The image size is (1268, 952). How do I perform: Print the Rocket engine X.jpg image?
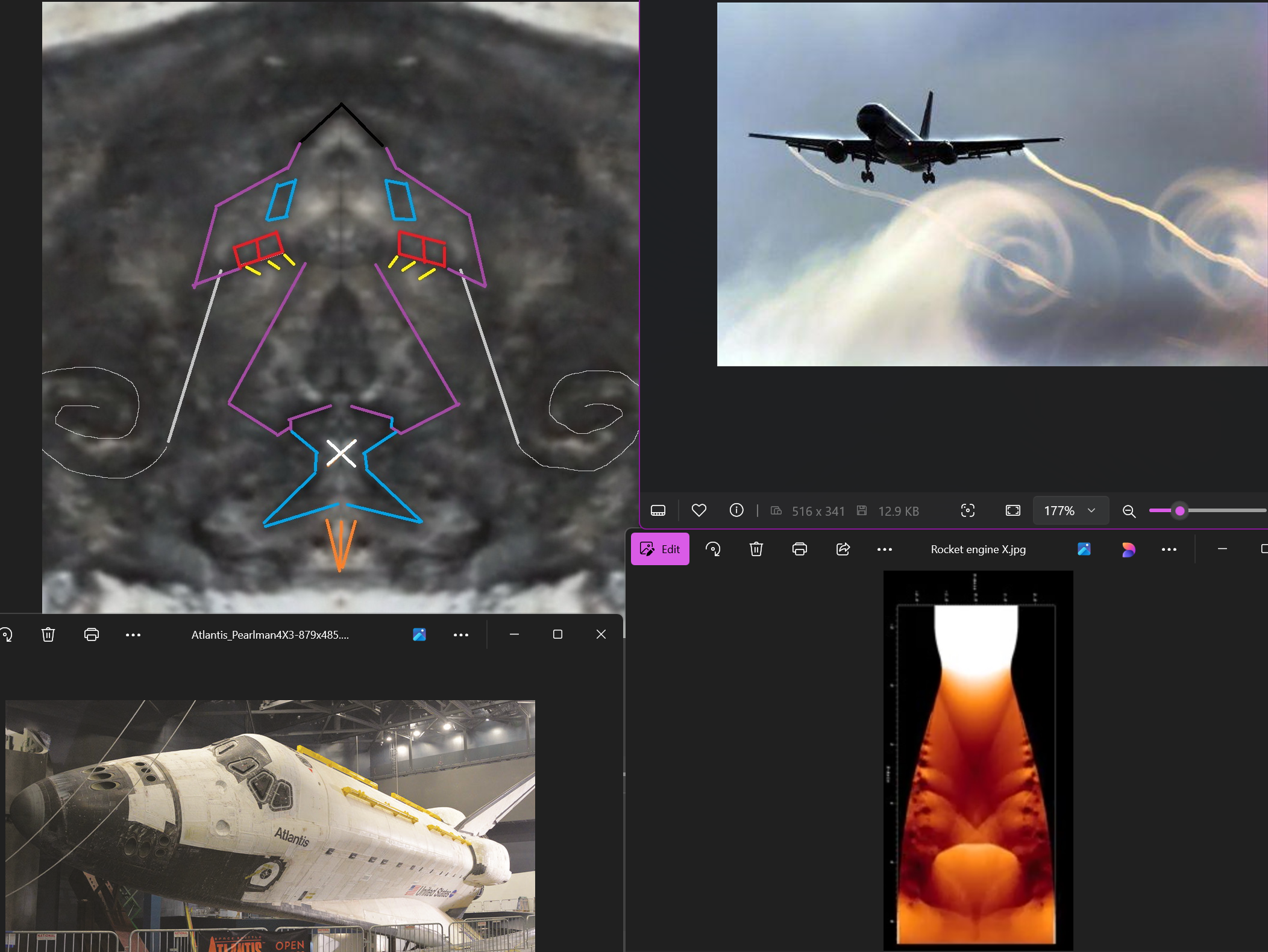(800, 549)
